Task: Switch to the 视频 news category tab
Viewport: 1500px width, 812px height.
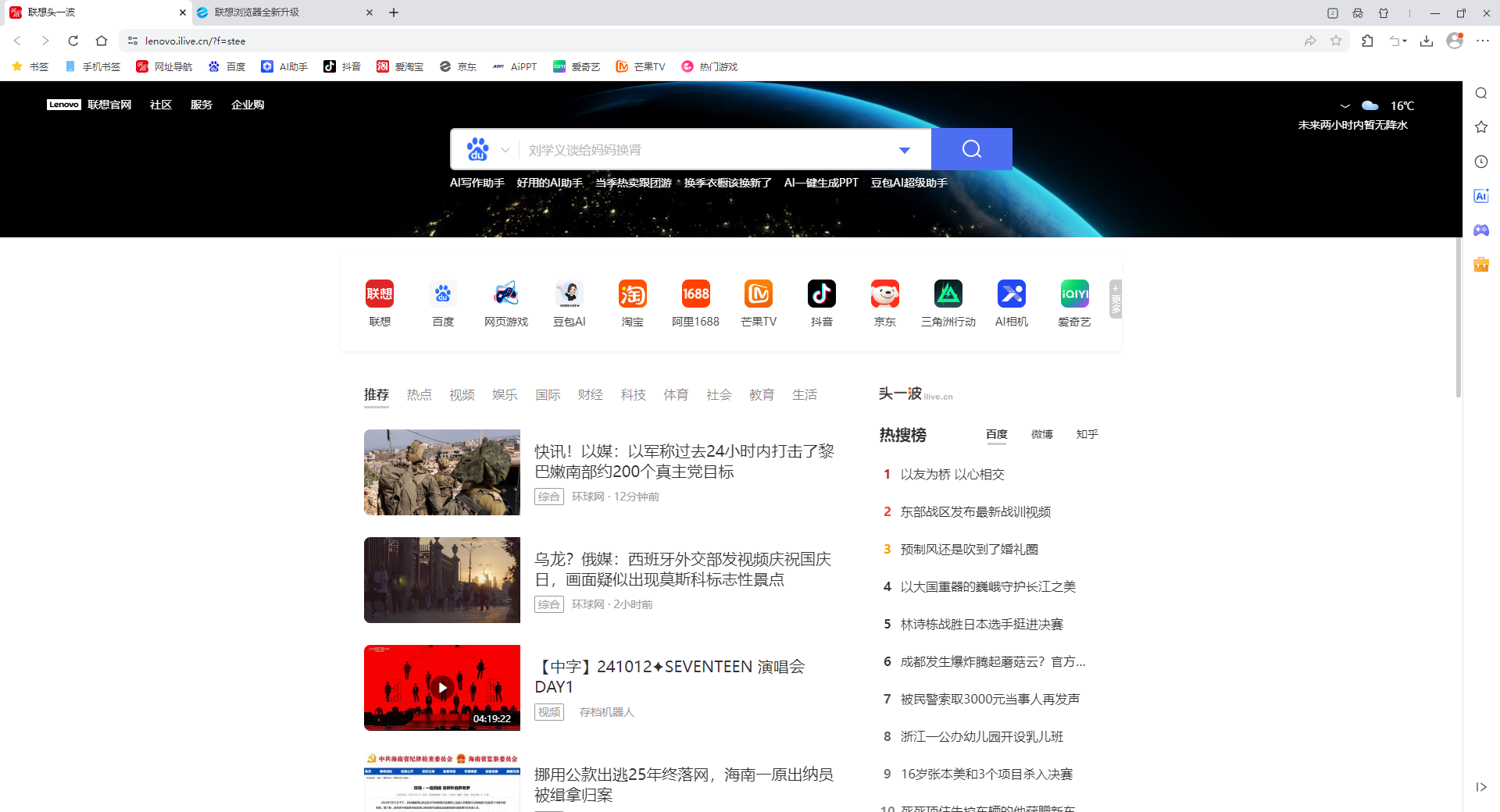Action: 462,395
